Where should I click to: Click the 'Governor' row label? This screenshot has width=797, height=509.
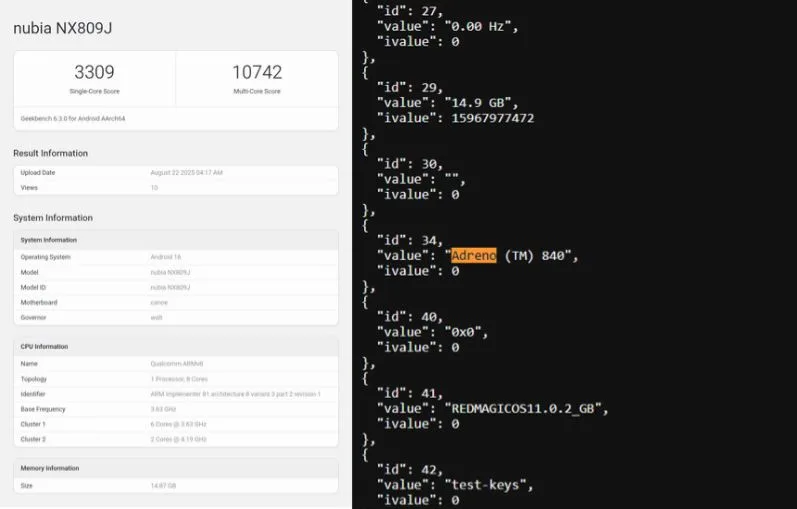pos(33,318)
